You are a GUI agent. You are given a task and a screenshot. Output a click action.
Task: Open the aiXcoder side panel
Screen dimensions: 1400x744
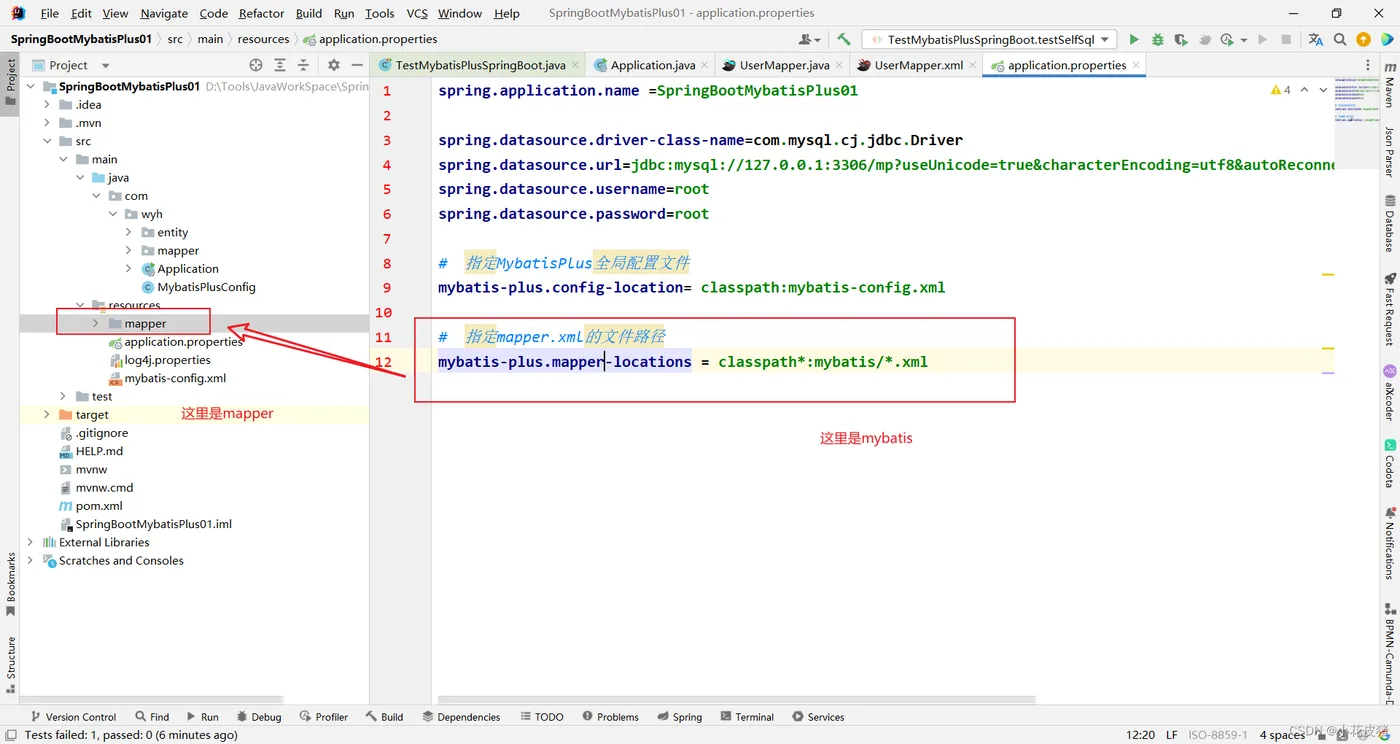[x=1389, y=394]
